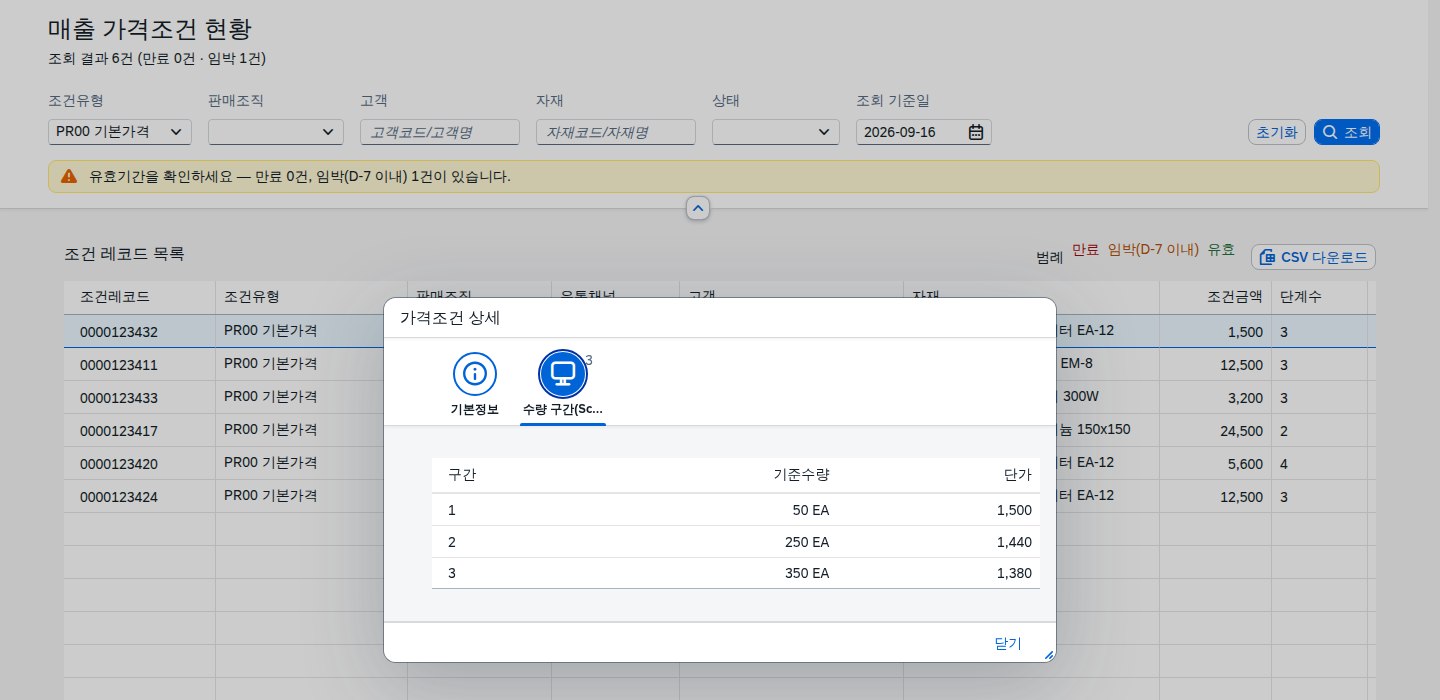Click the 조건레코드 column header
This screenshot has width=1440, height=700.
pos(140,297)
